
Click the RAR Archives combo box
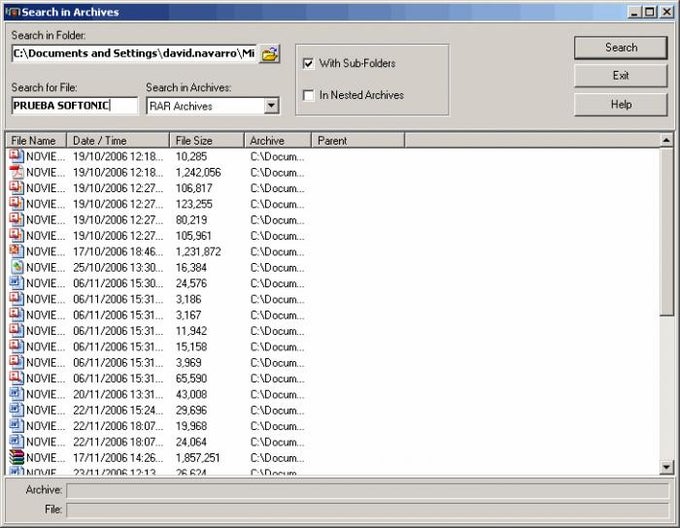(x=212, y=106)
